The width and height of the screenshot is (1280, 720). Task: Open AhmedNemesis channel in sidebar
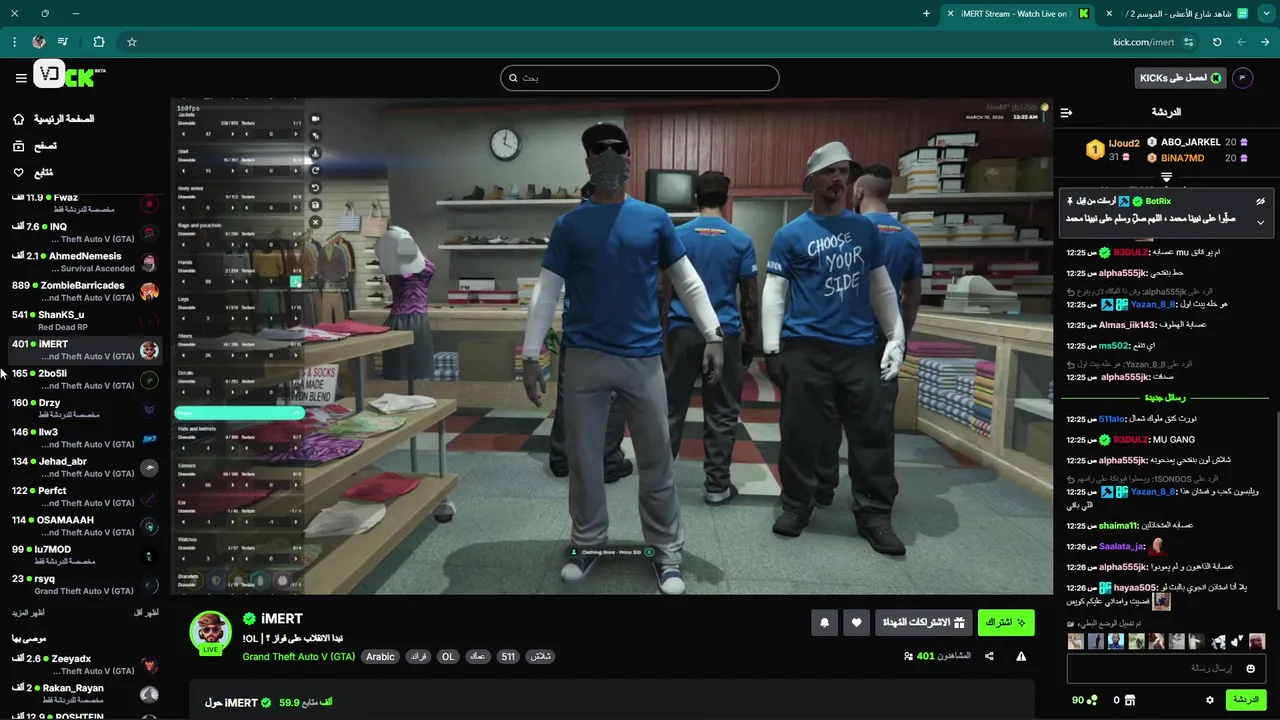86,262
